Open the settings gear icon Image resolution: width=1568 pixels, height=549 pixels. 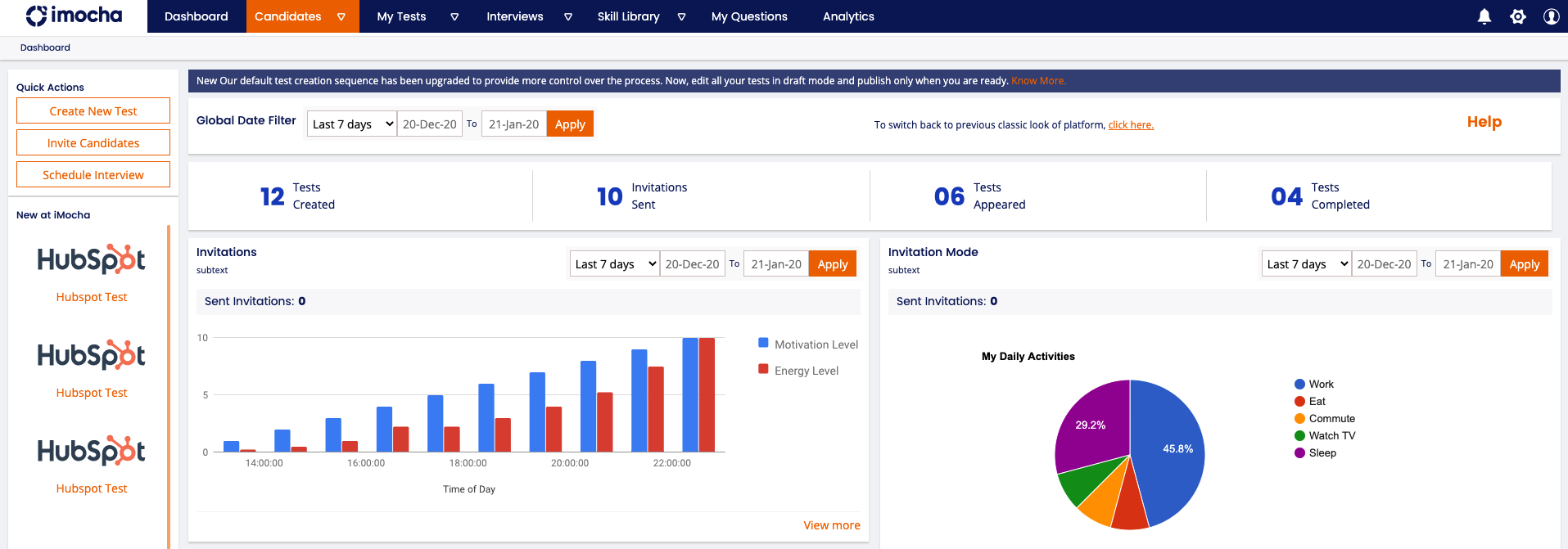click(x=1517, y=16)
